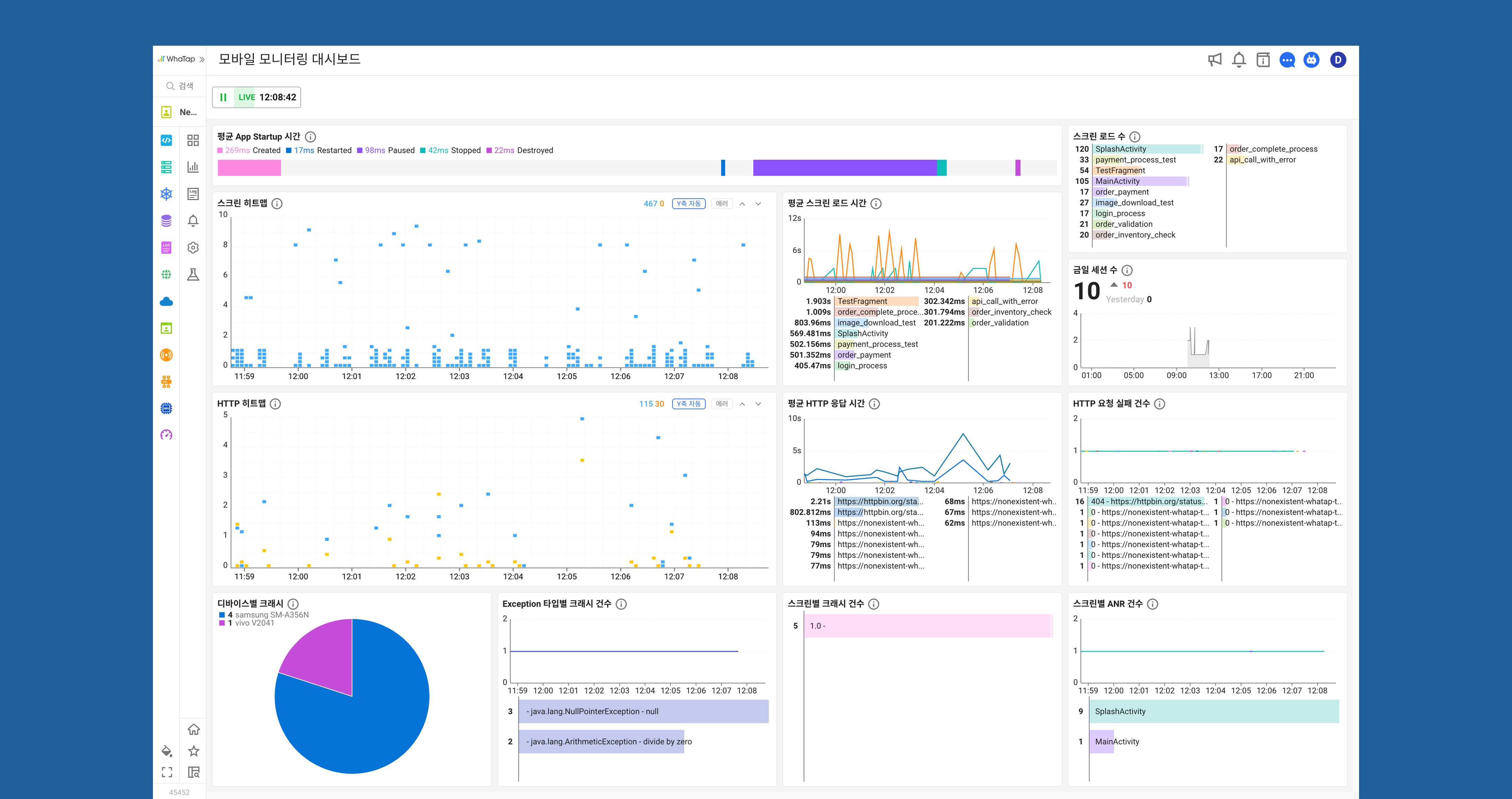This screenshot has height=799, width=1512.
Task: Open the gear settings menu in sidebar
Action: (193, 248)
